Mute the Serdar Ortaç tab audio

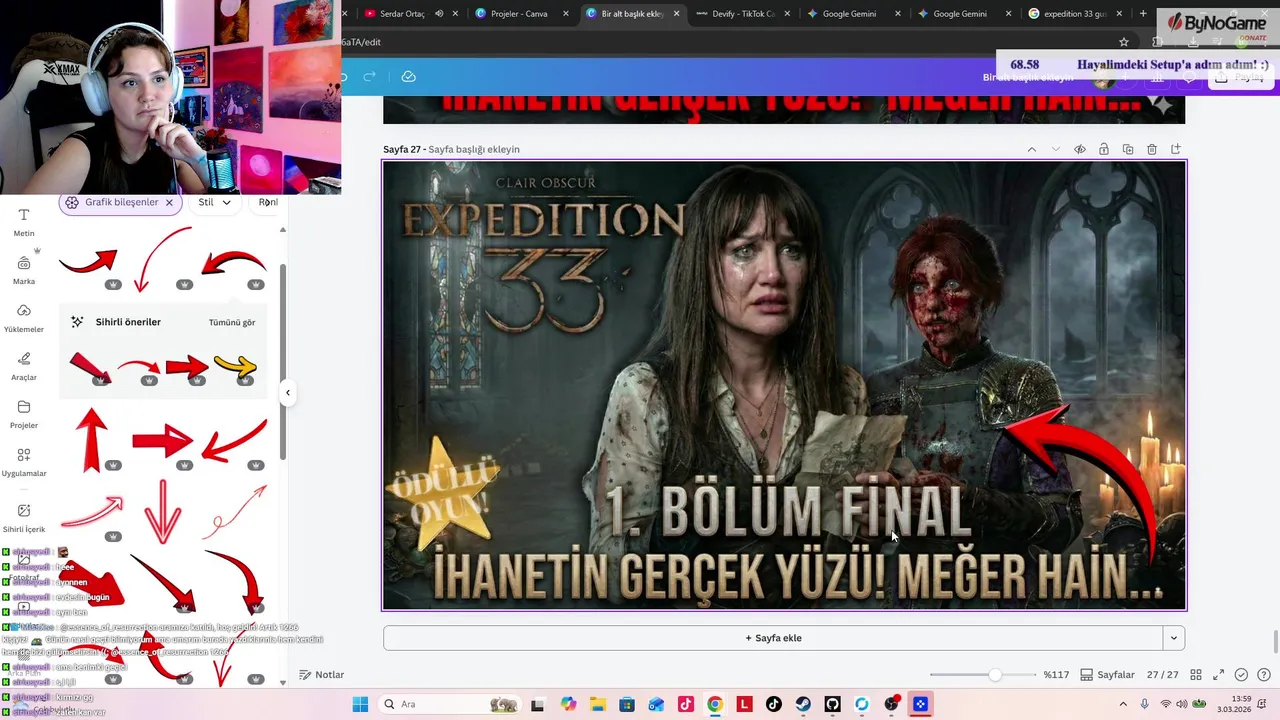click(x=439, y=14)
